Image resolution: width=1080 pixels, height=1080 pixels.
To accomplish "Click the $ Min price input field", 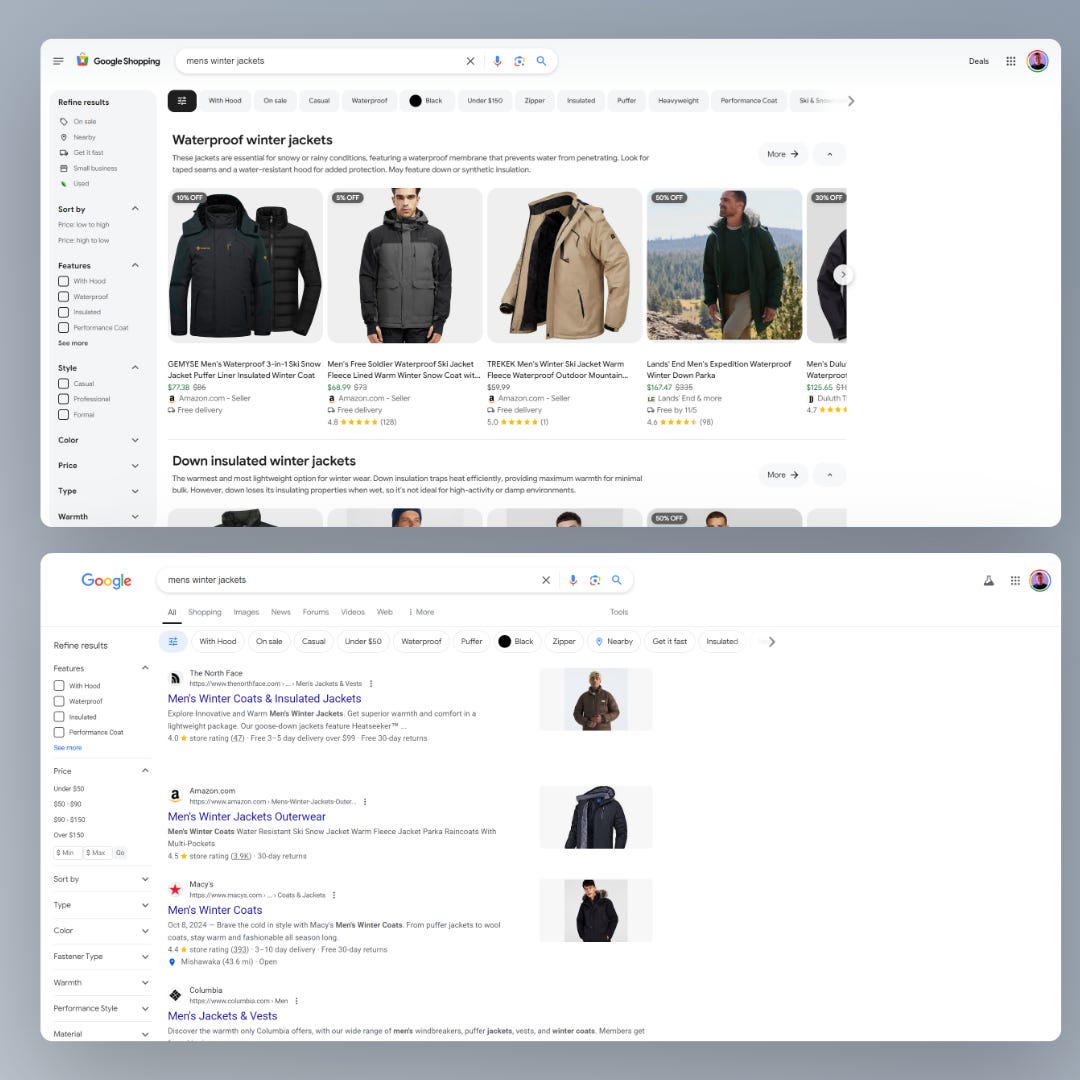I will click(x=68, y=853).
